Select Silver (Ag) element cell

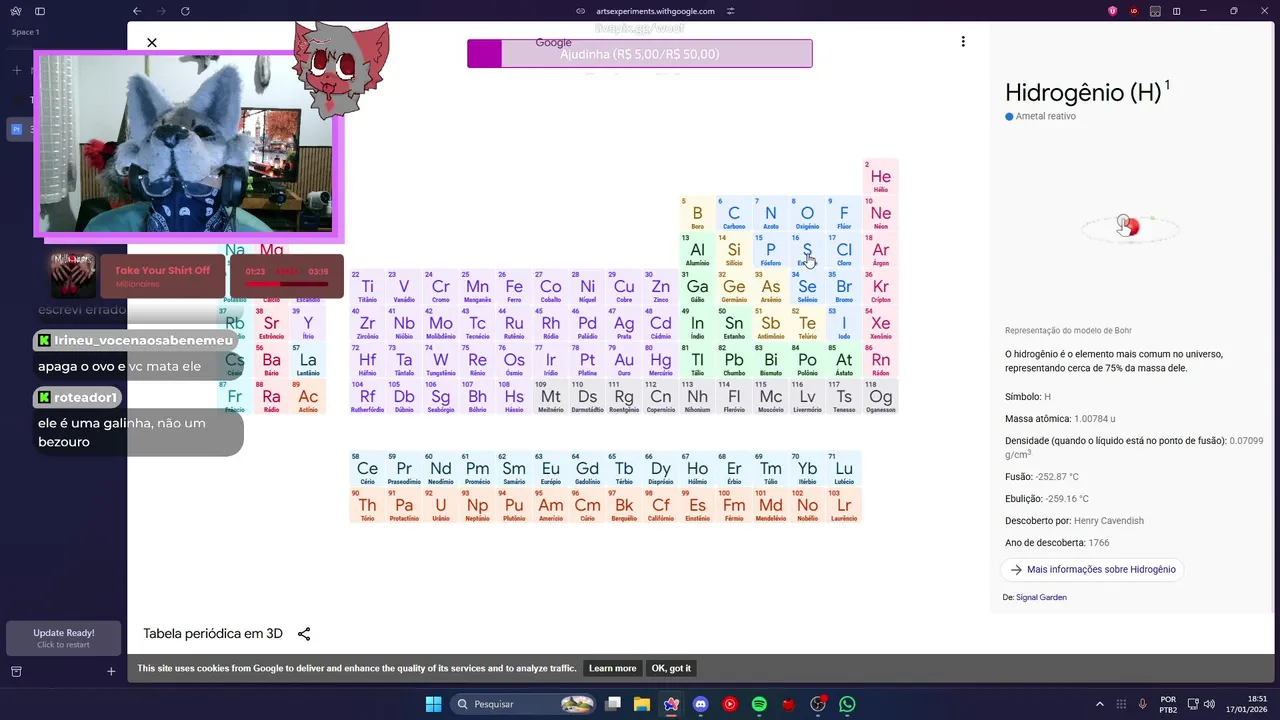click(x=624, y=324)
